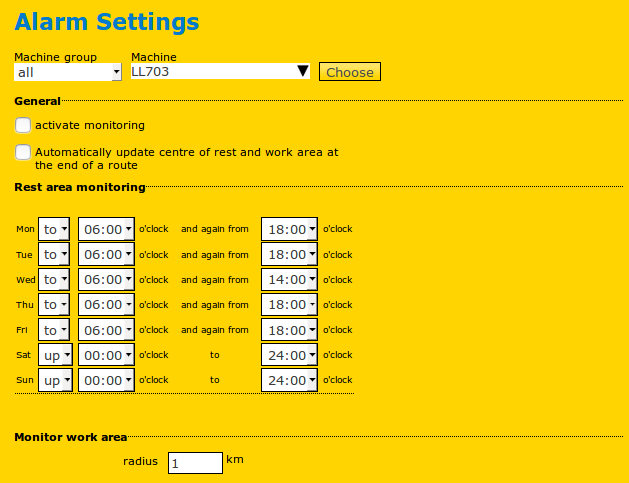Open Monday's 06:00 time dropdown
The height and width of the screenshot is (483, 629).
click(106, 229)
